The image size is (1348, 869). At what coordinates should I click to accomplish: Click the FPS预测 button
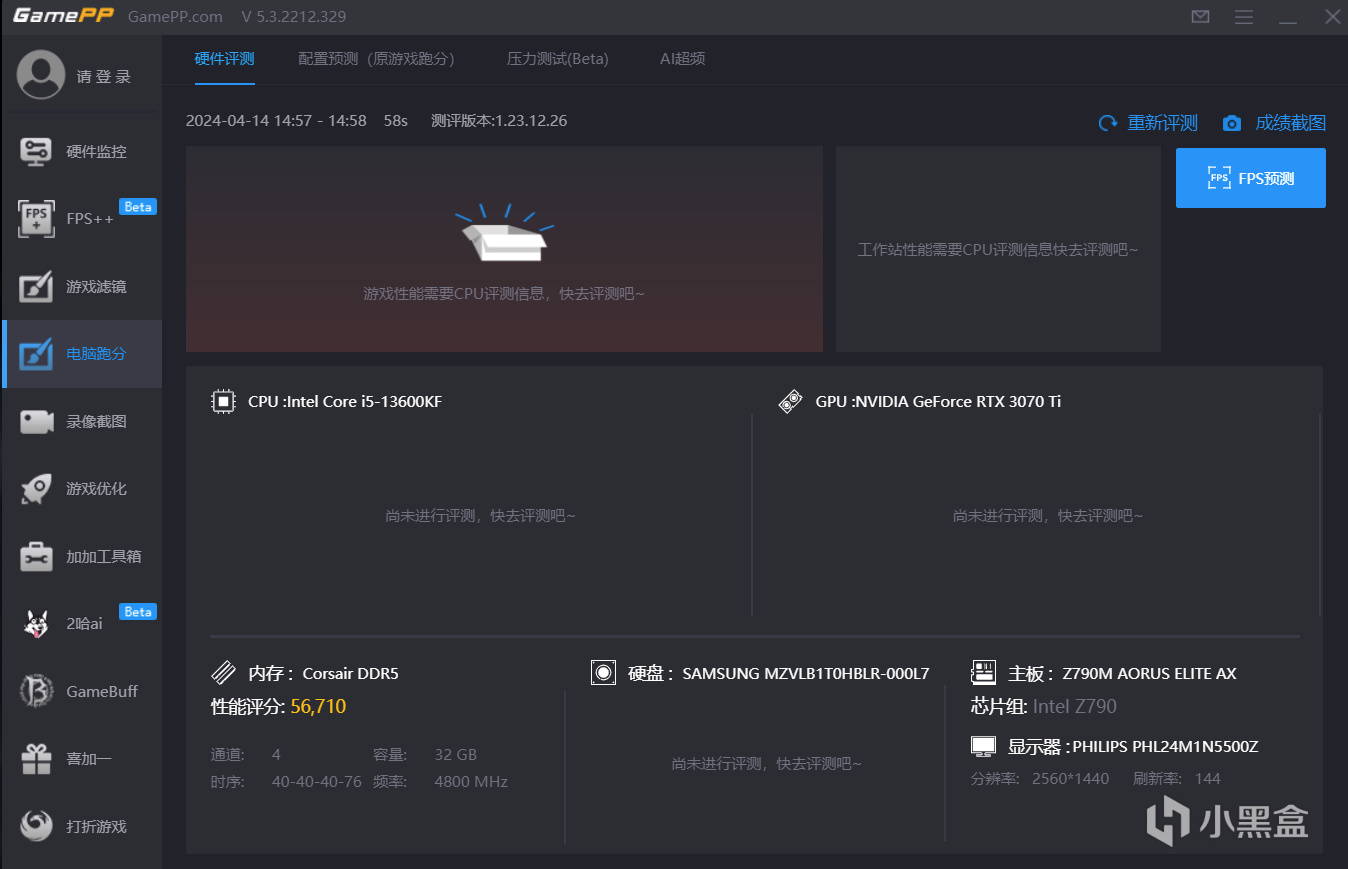pos(1251,178)
